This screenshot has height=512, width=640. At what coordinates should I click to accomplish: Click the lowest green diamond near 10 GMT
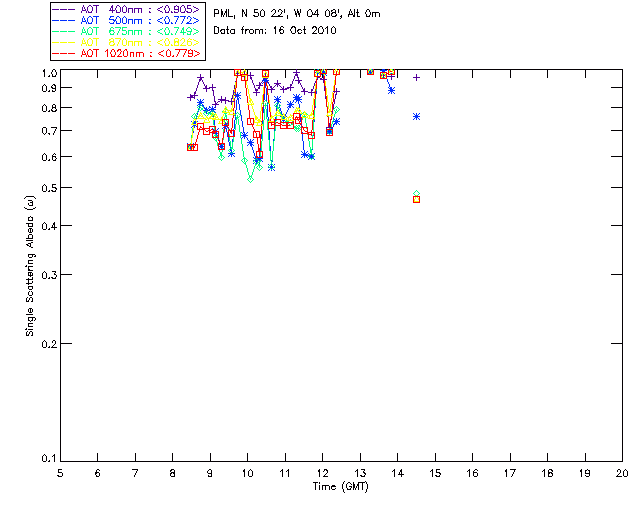coord(250,178)
